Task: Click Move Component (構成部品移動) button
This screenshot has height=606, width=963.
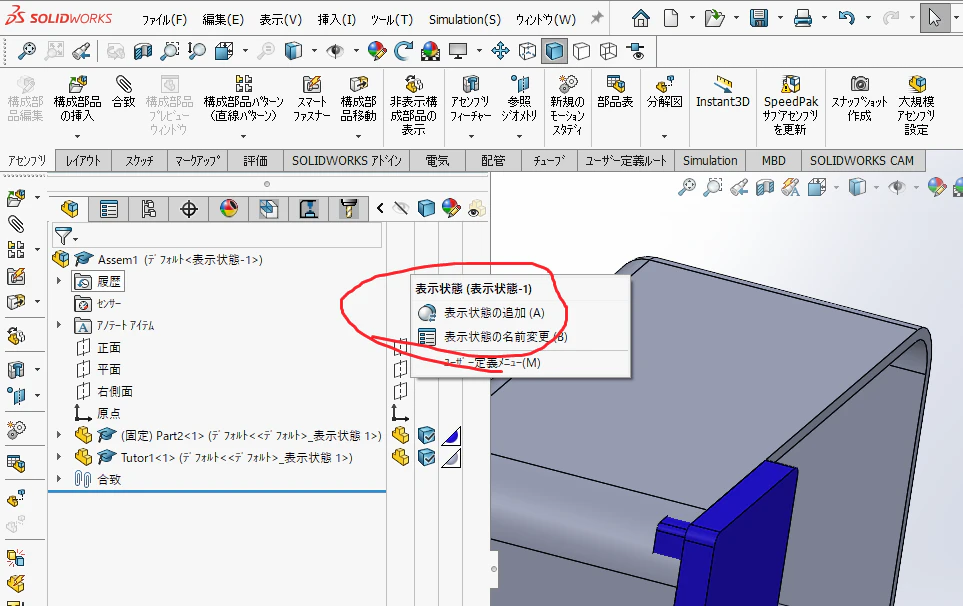Action: pyautogui.click(x=359, y=100)
